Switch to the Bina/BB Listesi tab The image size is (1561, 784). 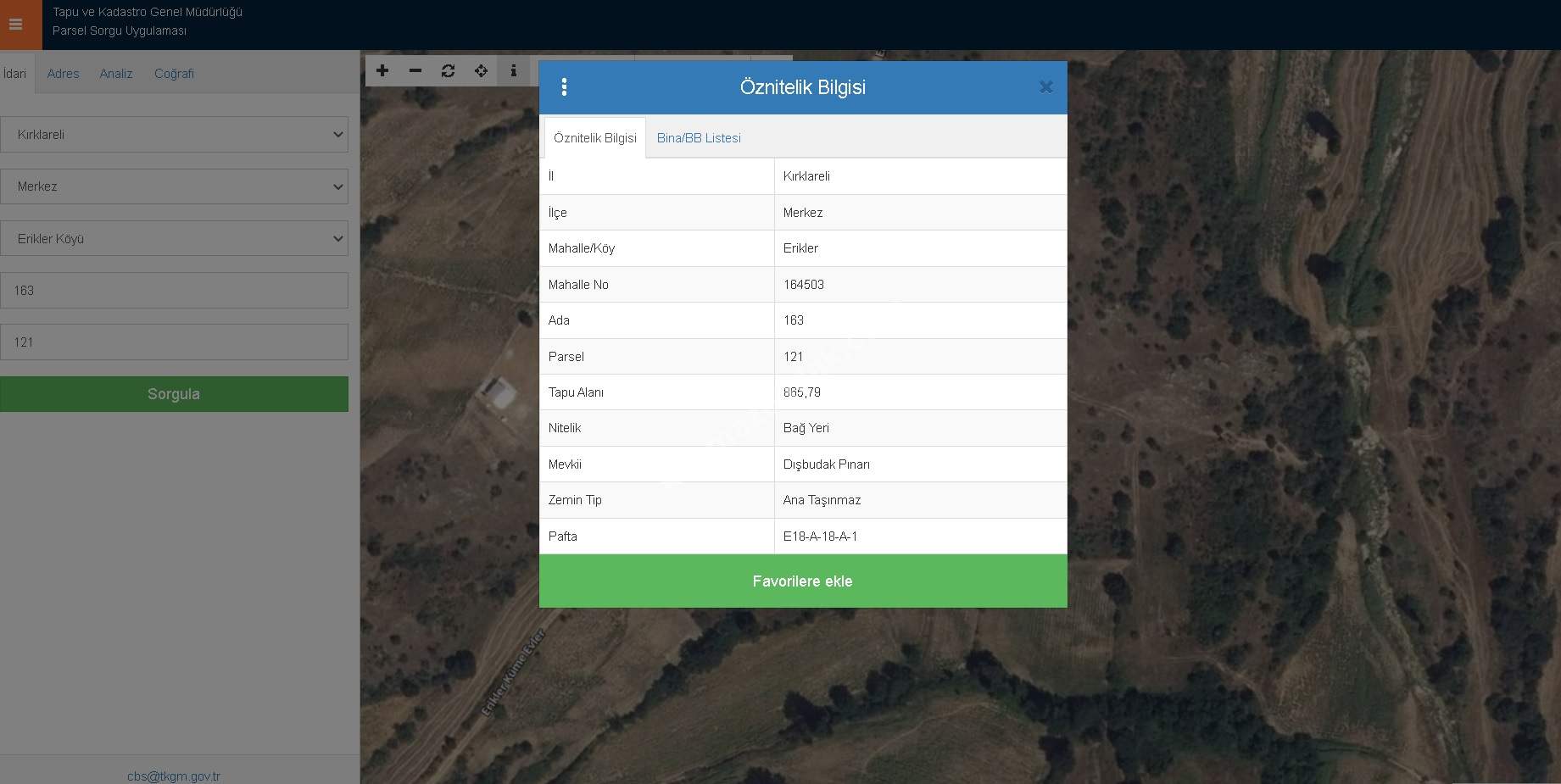pos(698,138)
